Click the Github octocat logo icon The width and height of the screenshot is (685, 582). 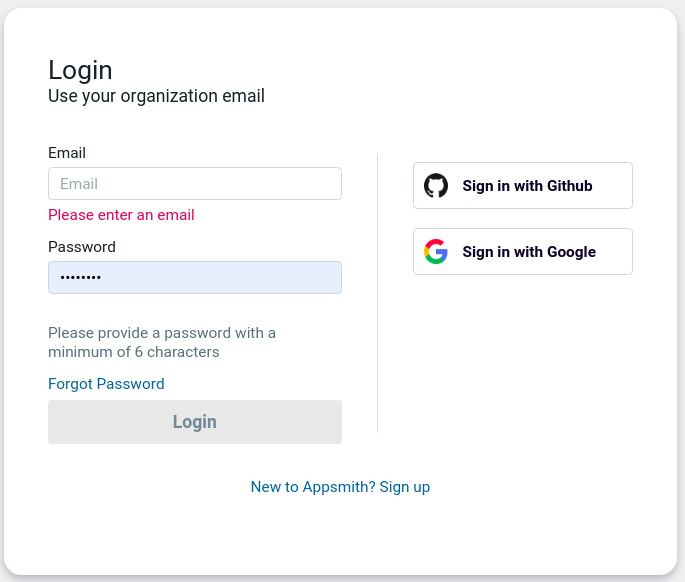[x=436, y=186]
